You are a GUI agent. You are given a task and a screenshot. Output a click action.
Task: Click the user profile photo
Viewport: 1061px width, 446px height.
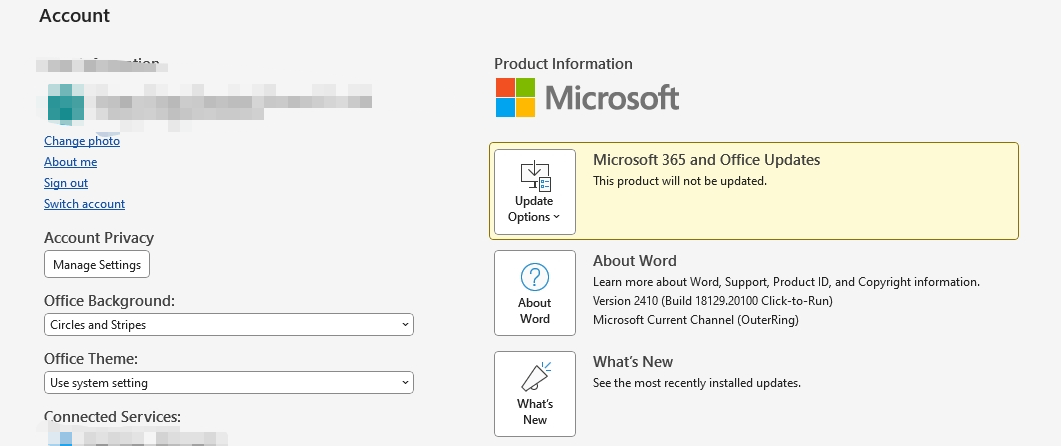(66, 104)
